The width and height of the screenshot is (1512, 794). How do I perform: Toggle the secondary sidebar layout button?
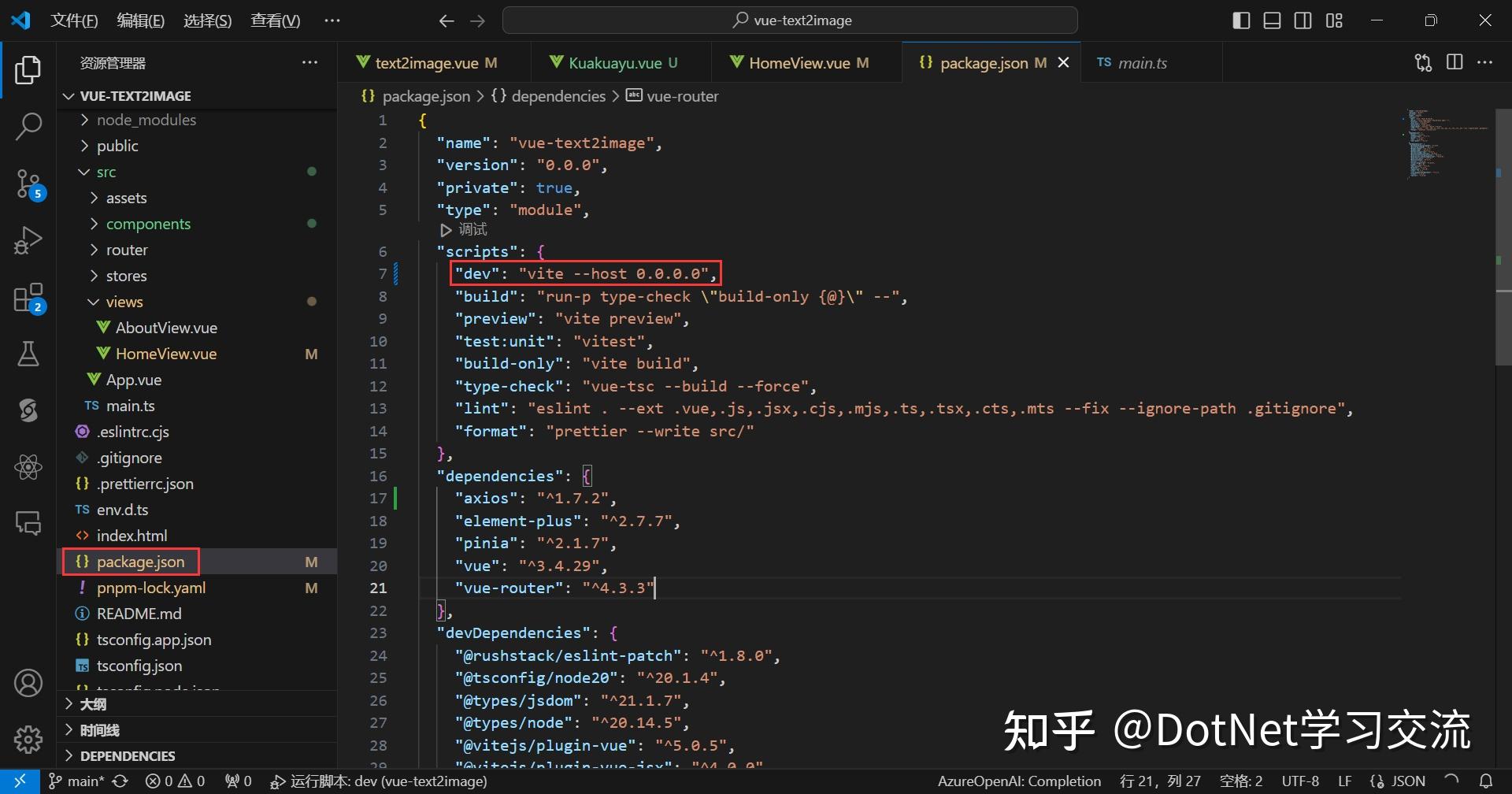coord(1303,20)
